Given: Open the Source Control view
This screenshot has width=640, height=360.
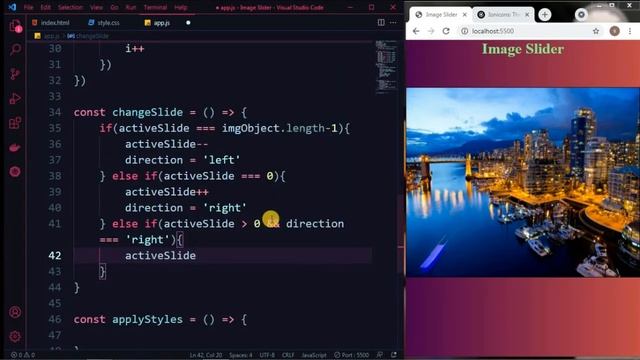Looking at the screenshot, I should 15,74.
